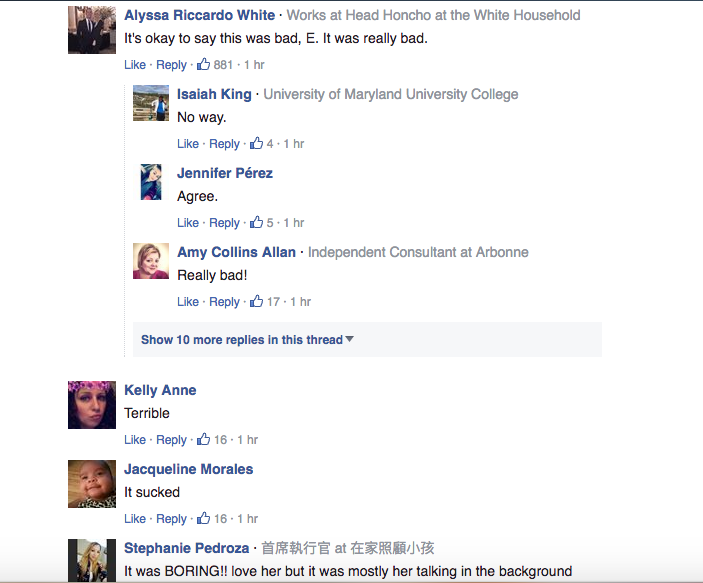Click thumbs-up icon on Jacqueline Morales's comment
This screenshot has height=583, width=703.
(x=204, y=518)
